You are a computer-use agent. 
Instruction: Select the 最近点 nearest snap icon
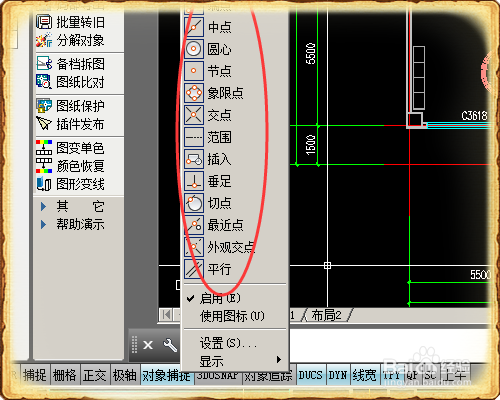(194, 225)
